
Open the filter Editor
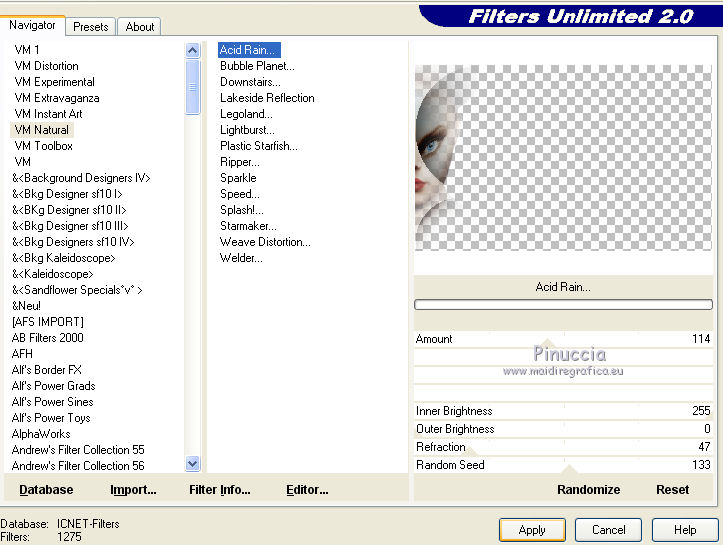[307, 490]
